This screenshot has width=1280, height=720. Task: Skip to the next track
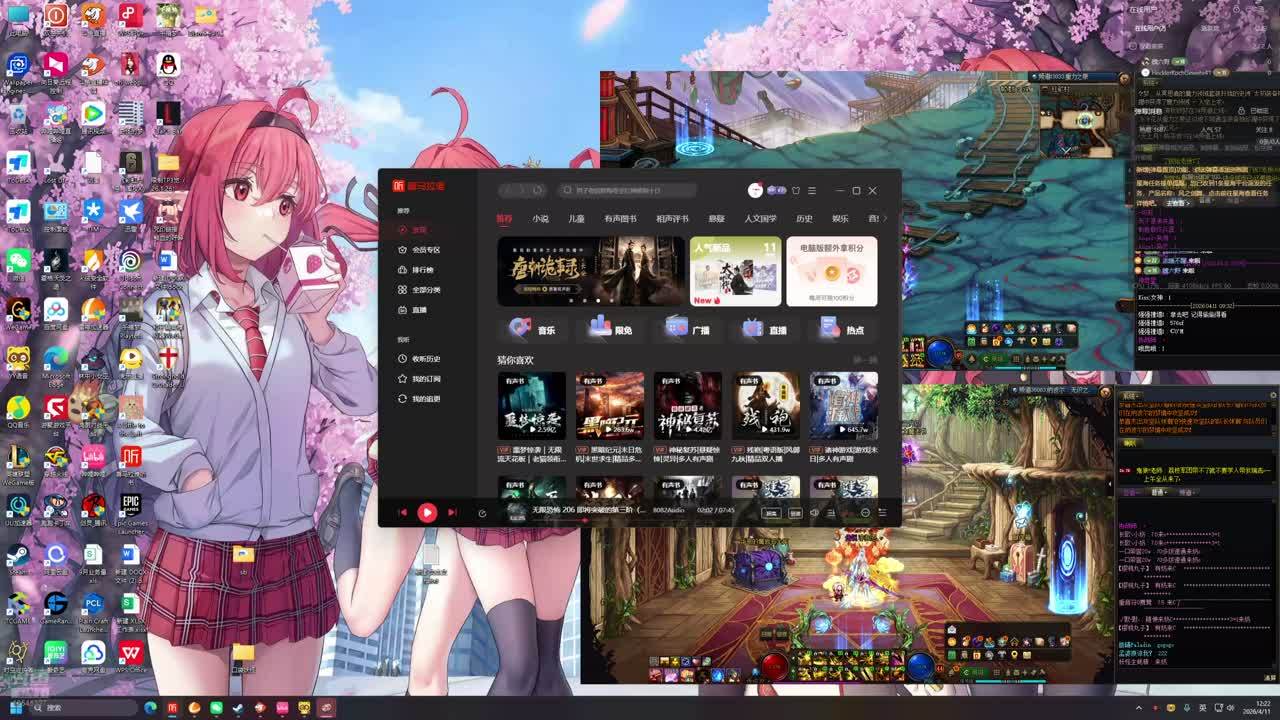(x=452, y=513)
